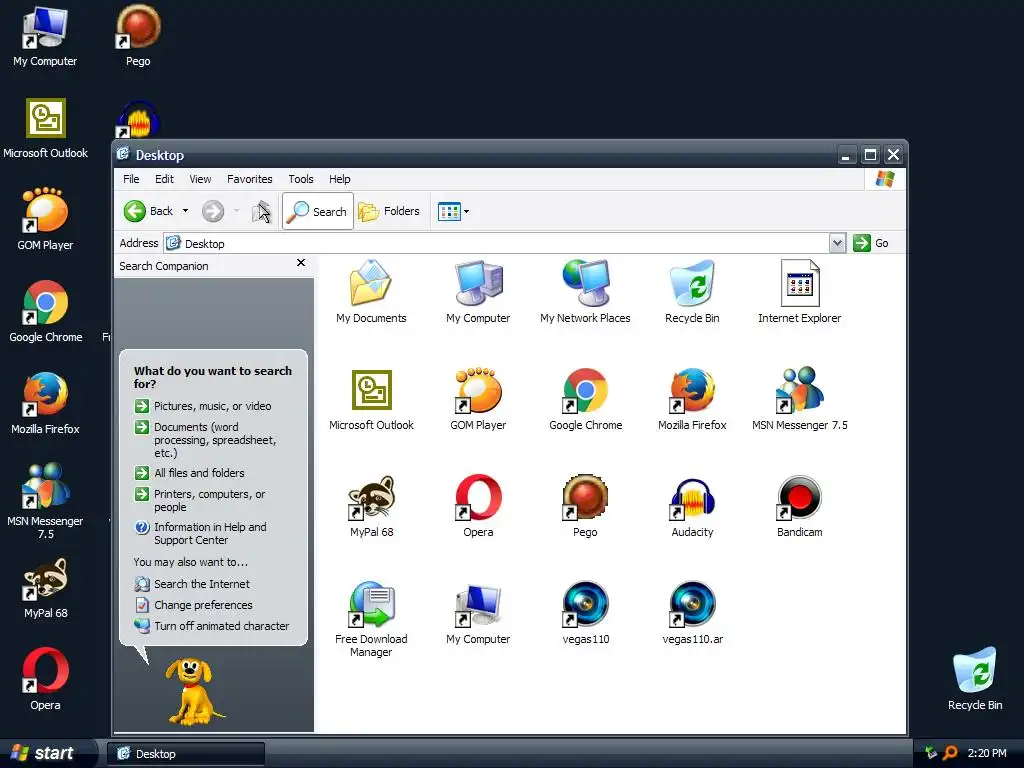1024x768 pixels.
Task: Click the Windows flag logo in window
Action: point(885,179)
